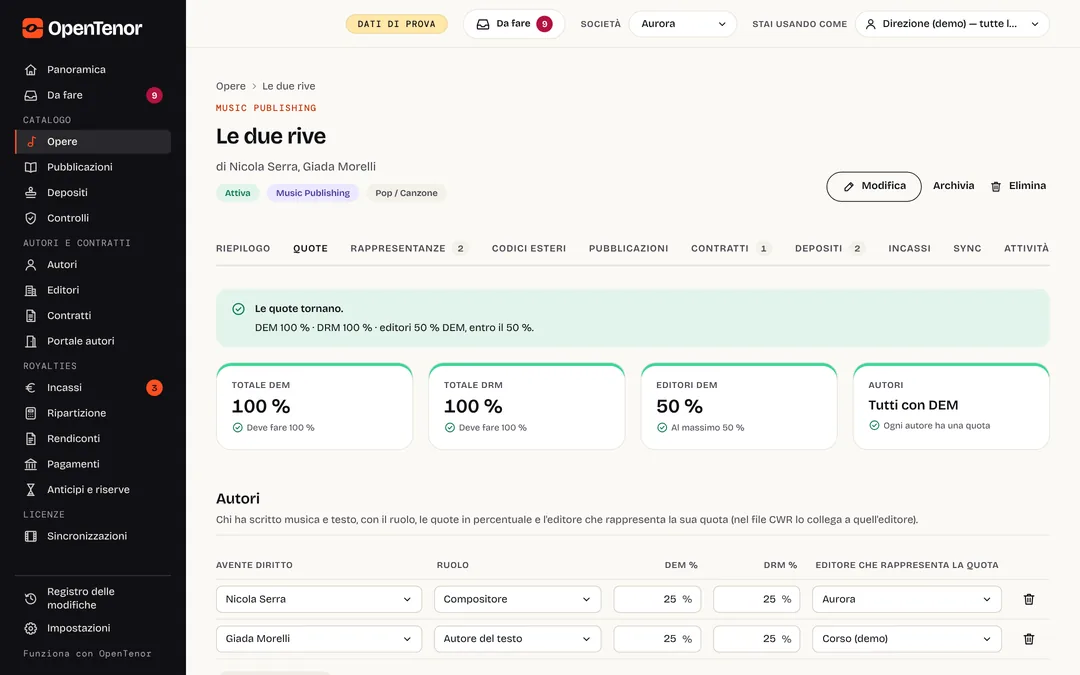Click the OpenTenor logo icon
Image resolution: width=1080 pixels, height=675 pixels.
click(x=32, y=28)
